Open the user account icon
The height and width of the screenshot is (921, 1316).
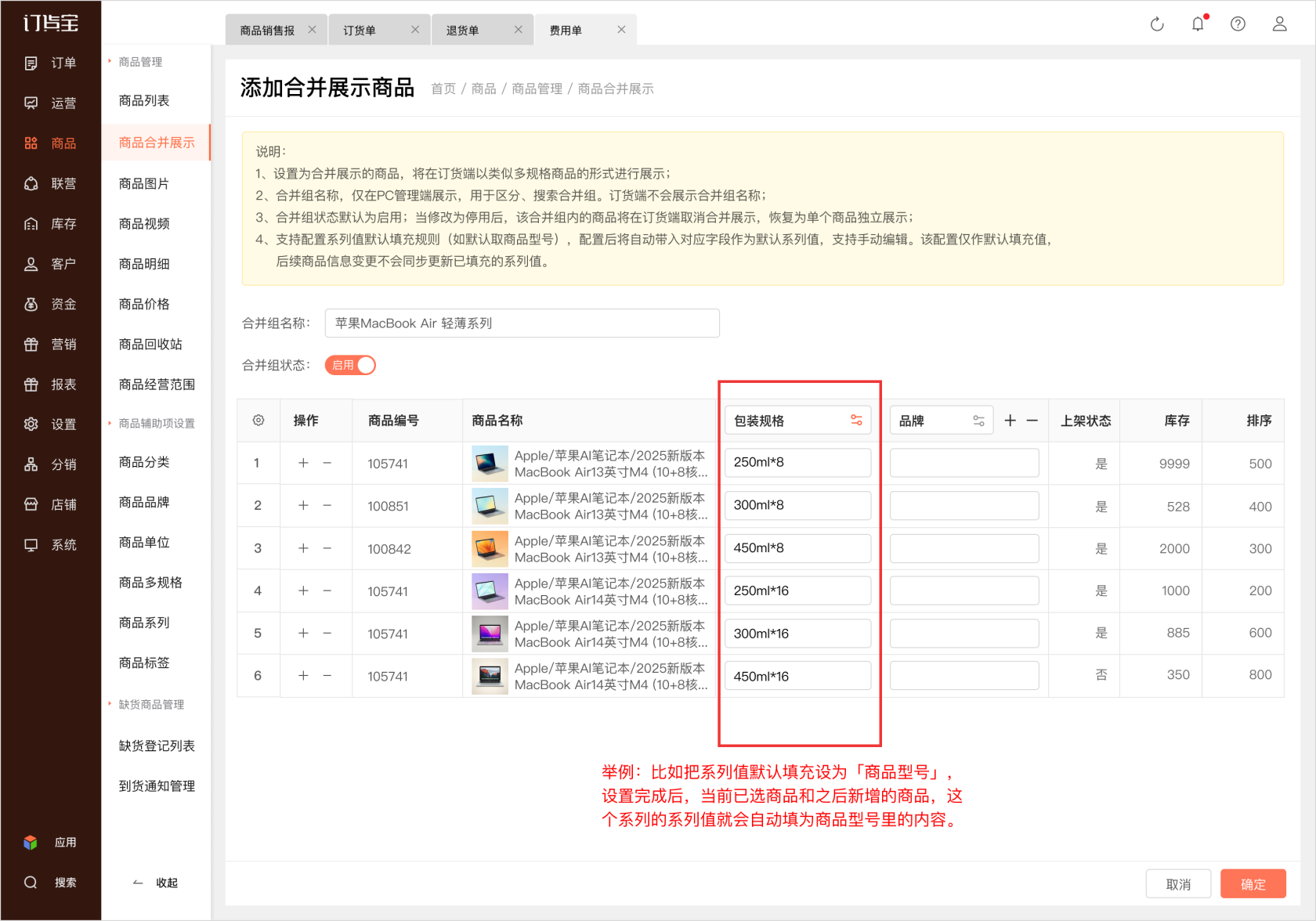click(1279, 24)
